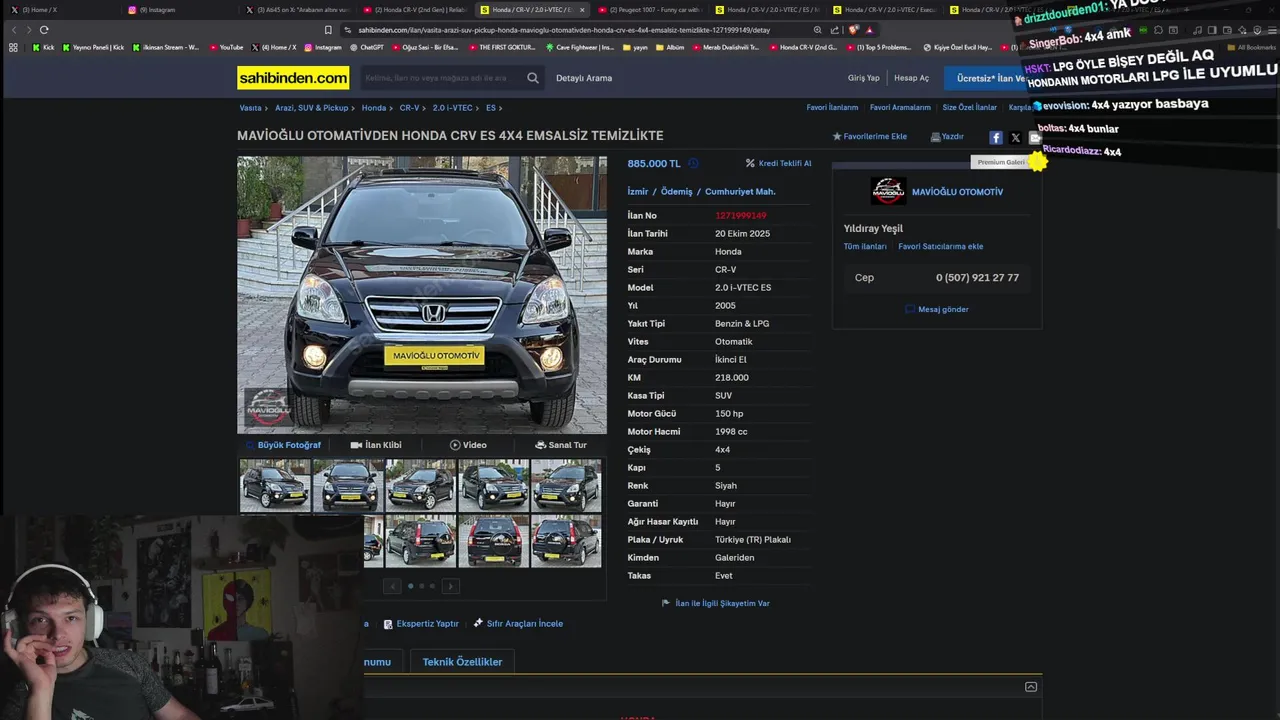Open the Kick bookmark
The height and width of the screenshot is (720, 1280).
coord(43,47)
